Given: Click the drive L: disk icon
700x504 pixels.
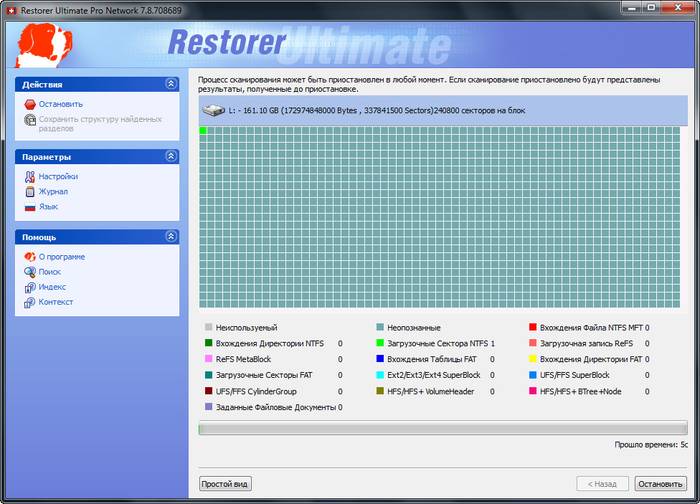Looking at the screenshot, I should click(x=213, y=110).
